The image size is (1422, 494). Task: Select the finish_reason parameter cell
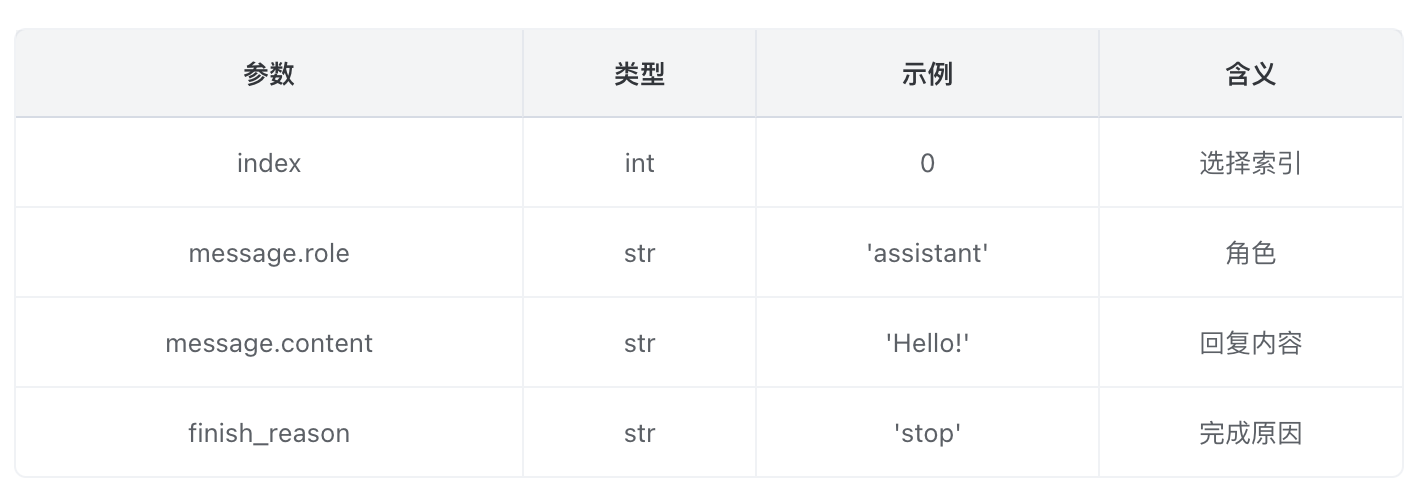[269, 433]
